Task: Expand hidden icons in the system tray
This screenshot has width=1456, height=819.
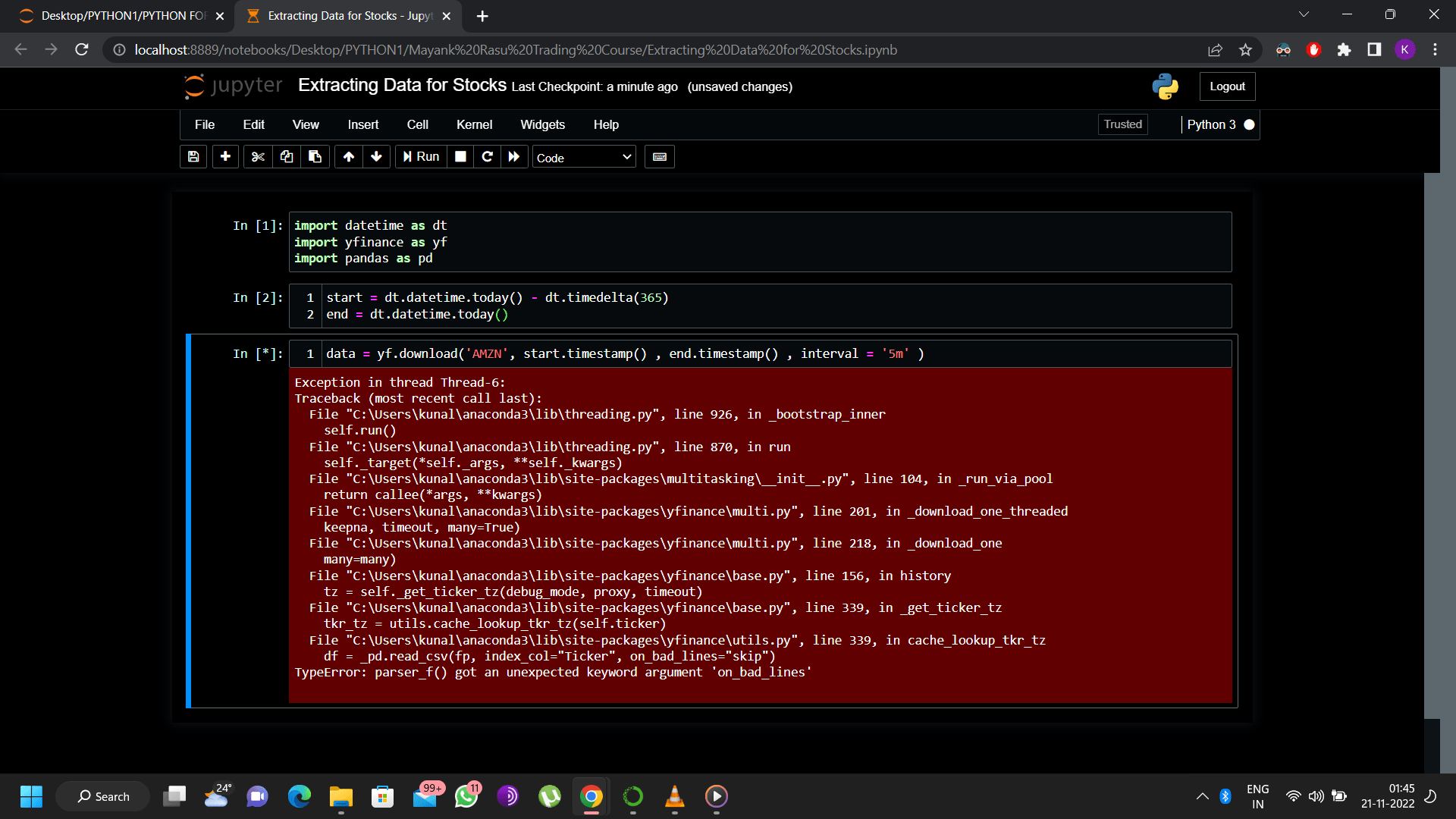Action: [x=1202, y=796]
